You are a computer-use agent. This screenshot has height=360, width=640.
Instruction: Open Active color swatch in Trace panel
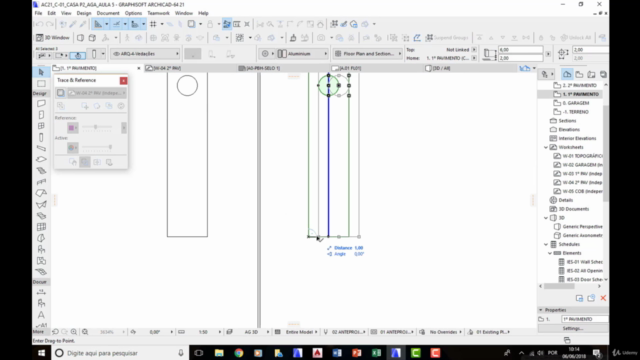[73, 147]
